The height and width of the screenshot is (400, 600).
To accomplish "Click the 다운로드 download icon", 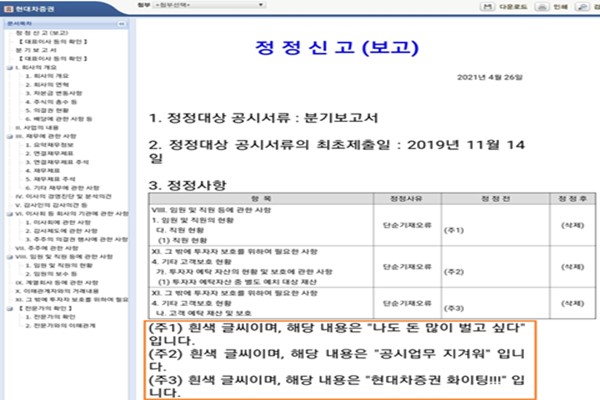I will click(487, 7).
